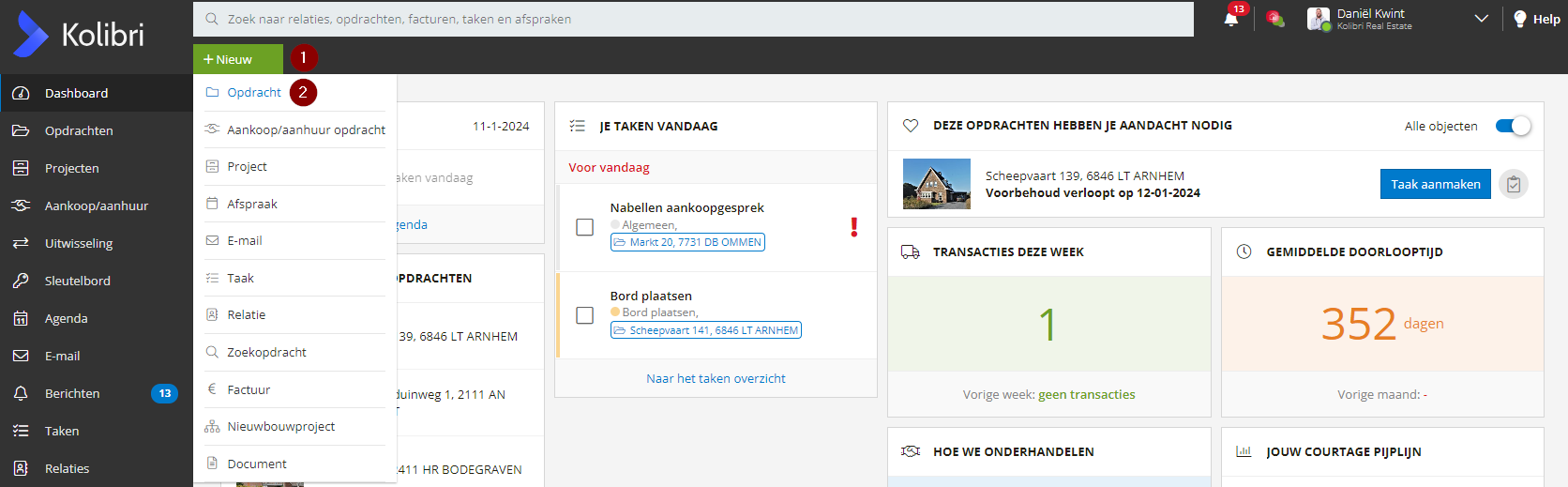Open the Naar het taken overzicht link
1568x487 pixels.
716,378
